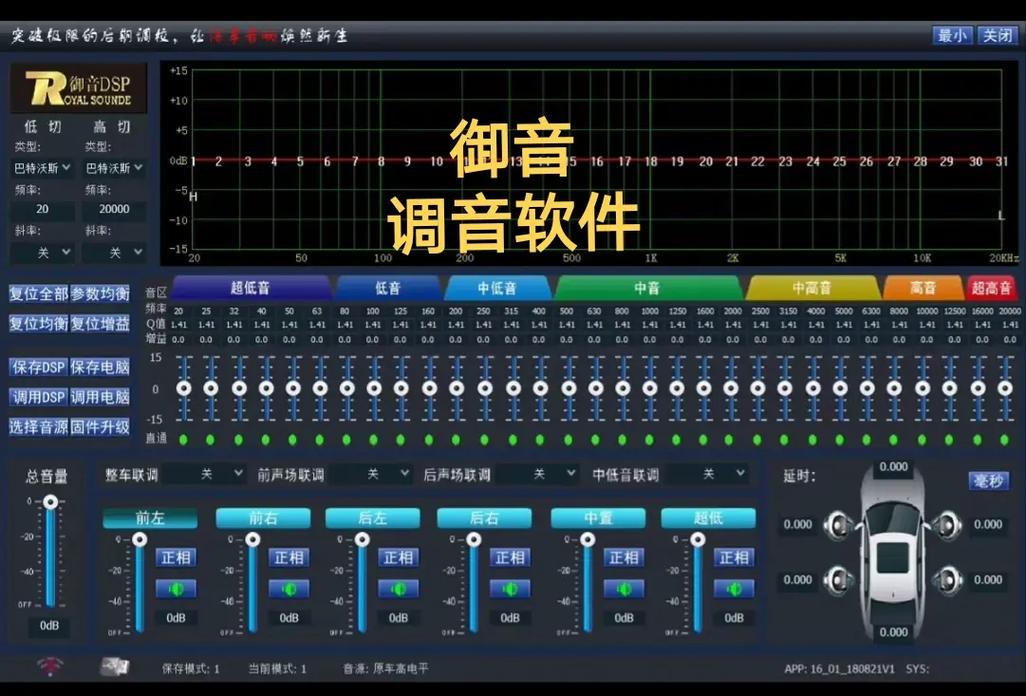1026x696 pixels.
Task: Open the 低切 类型 巴特沃斯 dropdown
Action: pos(42,168)
